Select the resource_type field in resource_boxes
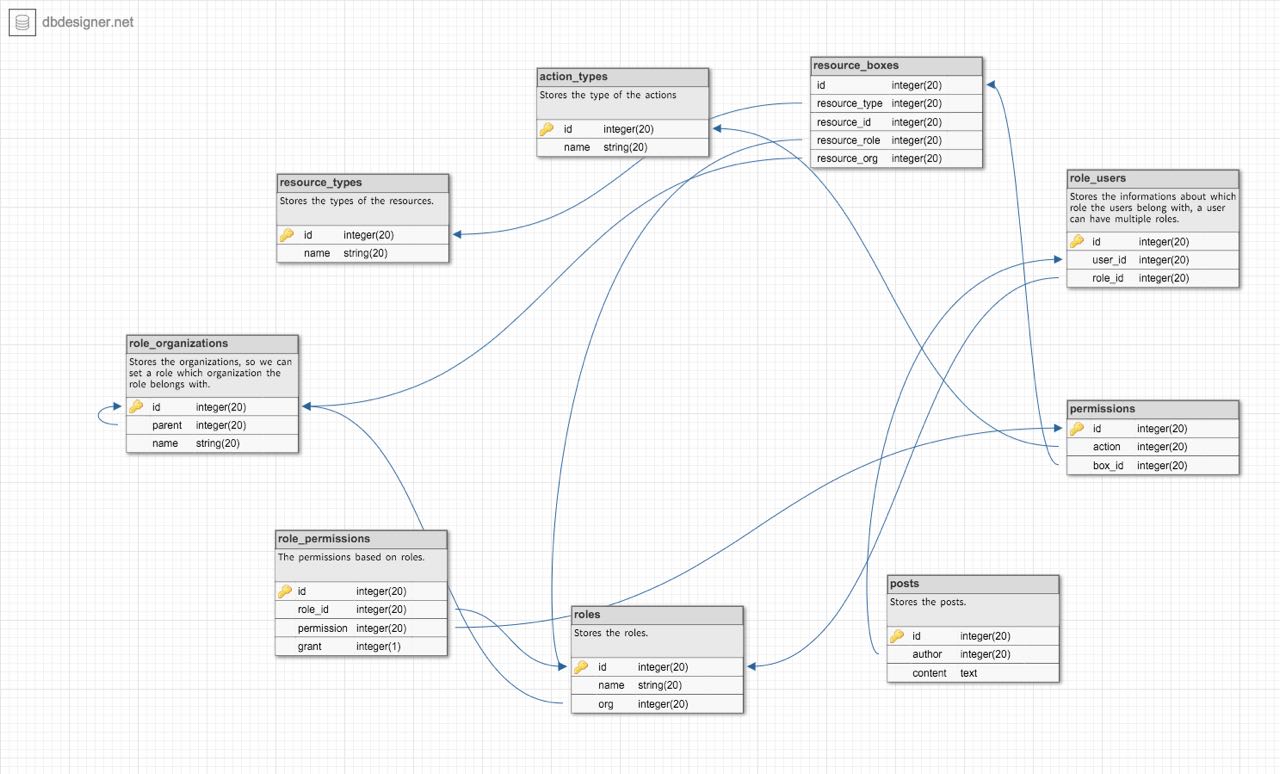This screenshot has height=774, width=1280. tap(897, 103)
